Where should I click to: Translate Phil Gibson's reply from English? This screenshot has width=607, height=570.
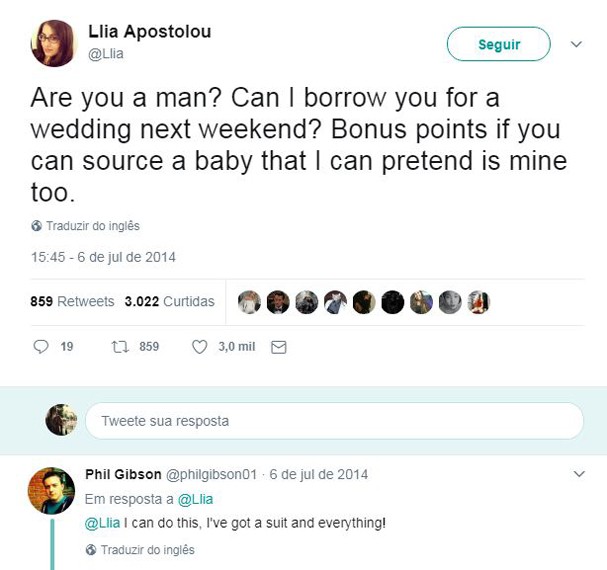(147, 550)
